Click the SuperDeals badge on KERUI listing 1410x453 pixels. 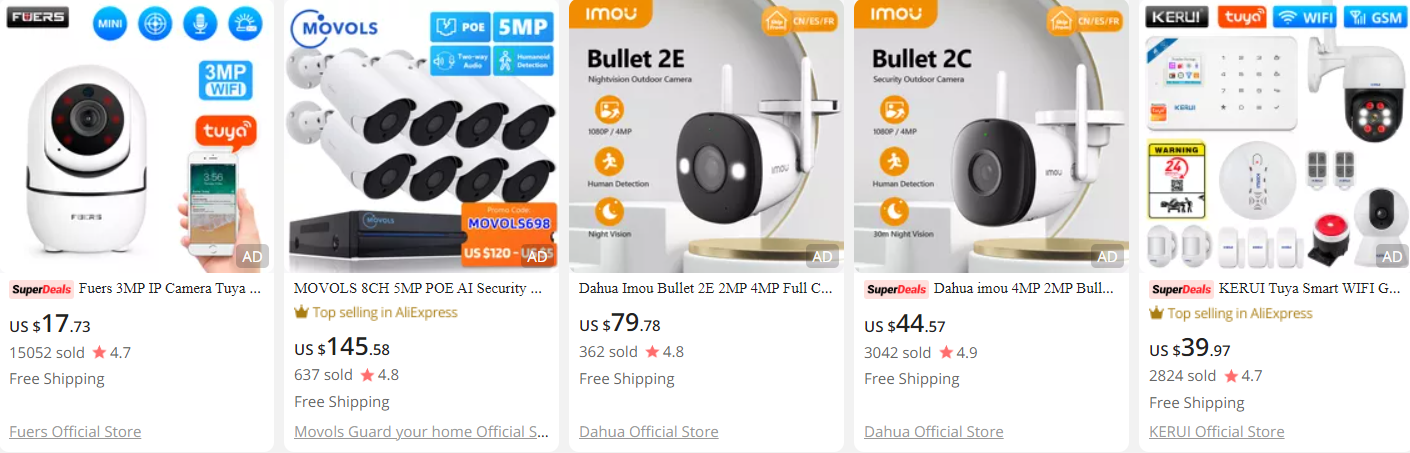pos(1182,289)
